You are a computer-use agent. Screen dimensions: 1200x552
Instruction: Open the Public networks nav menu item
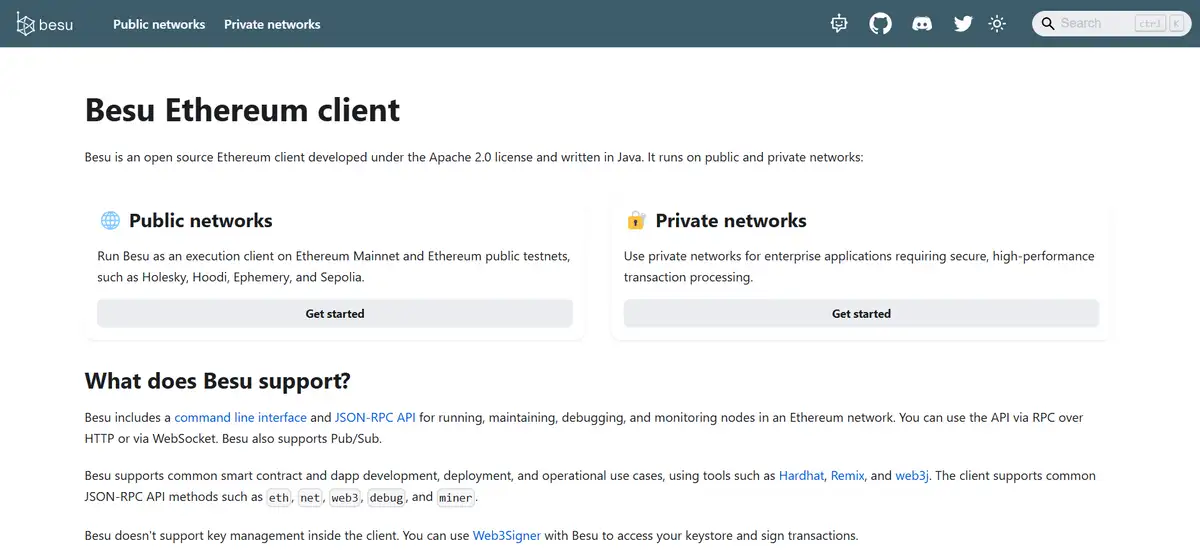pyautogui.click(x=159, y=24)
